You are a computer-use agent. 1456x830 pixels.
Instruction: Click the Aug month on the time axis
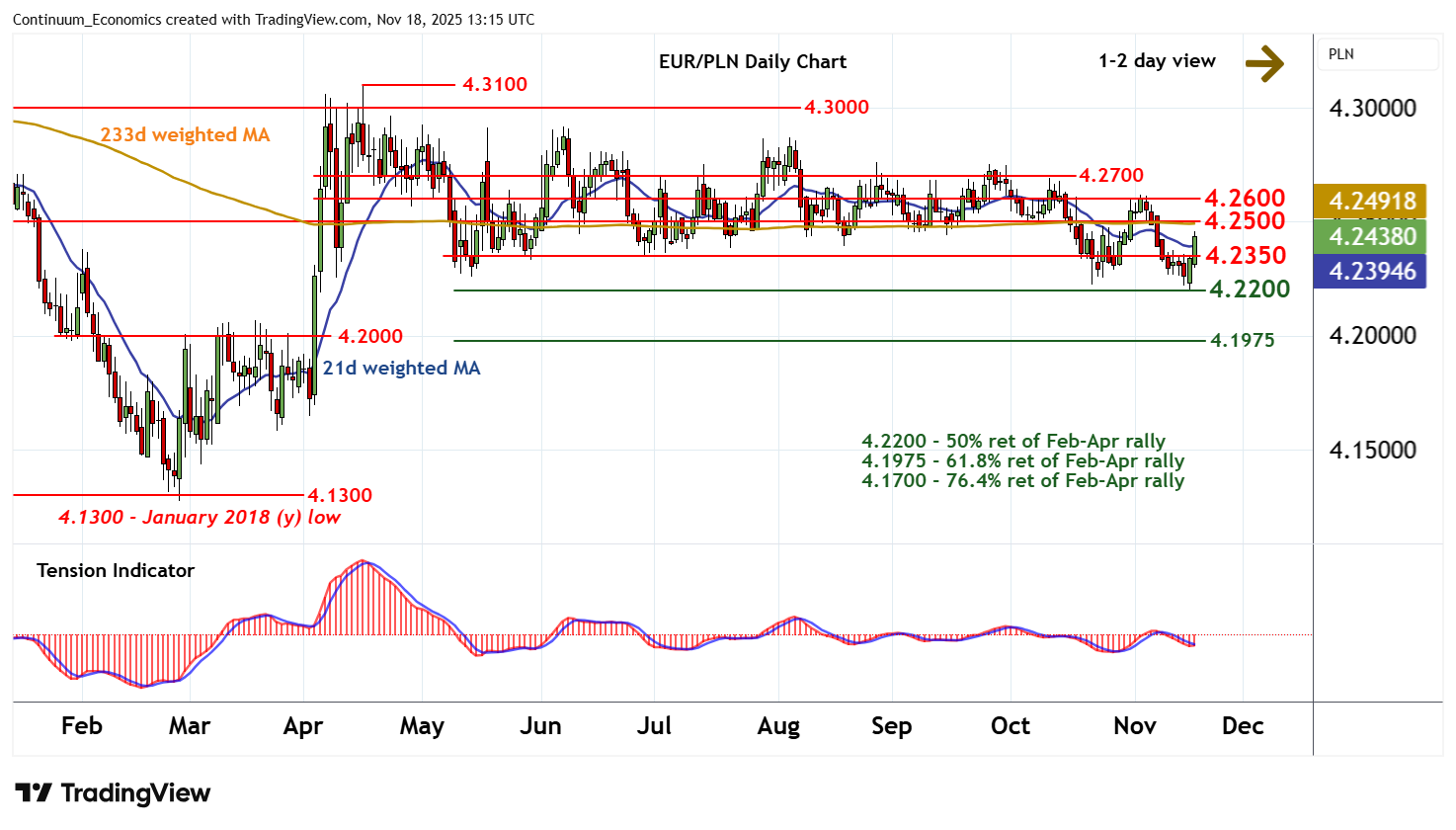click(x=778, y=726)
